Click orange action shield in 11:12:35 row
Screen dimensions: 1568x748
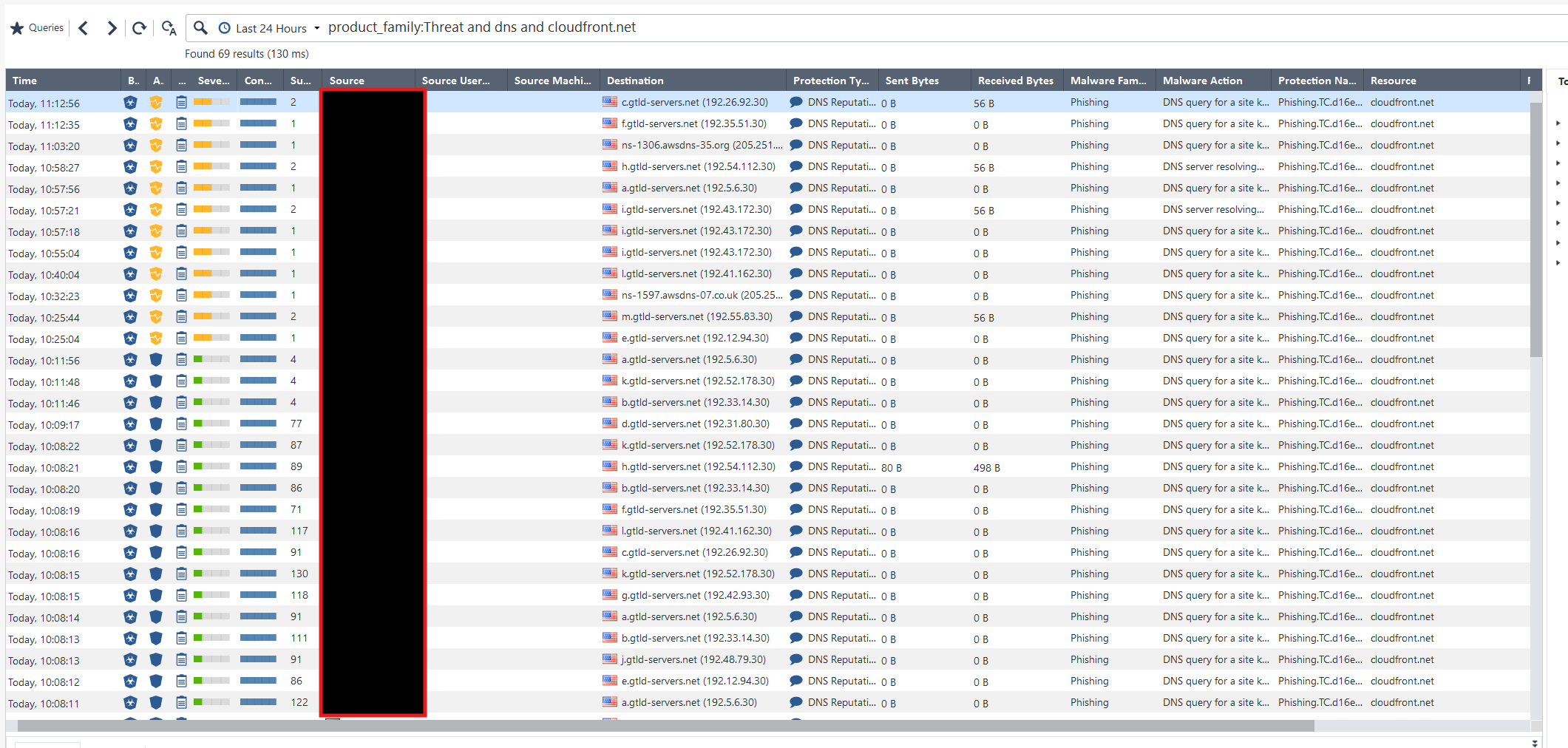click(x=156, y=123)
